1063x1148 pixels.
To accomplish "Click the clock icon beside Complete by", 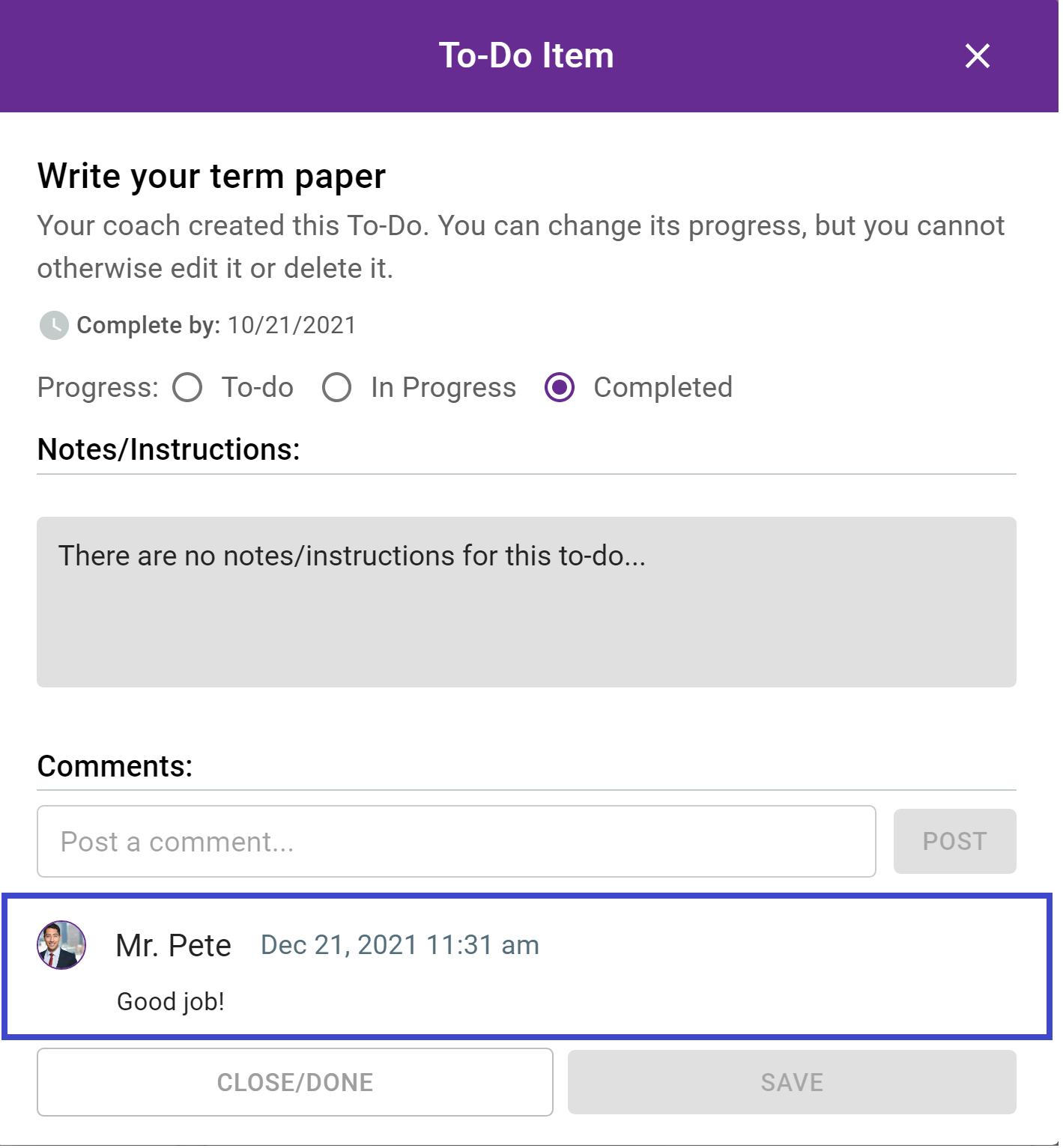I will (x=54, y=327).
